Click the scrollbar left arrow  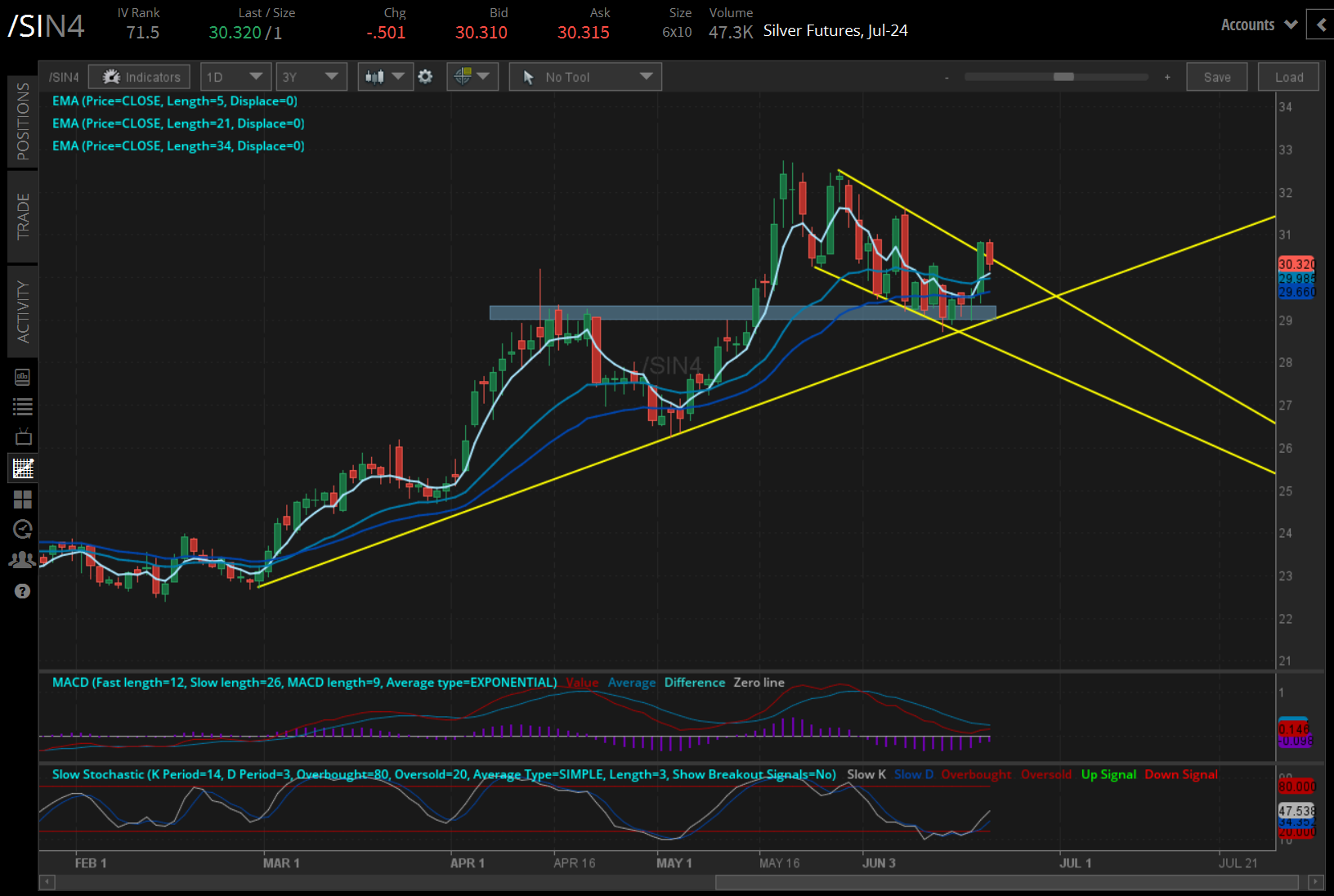point(47,882)
